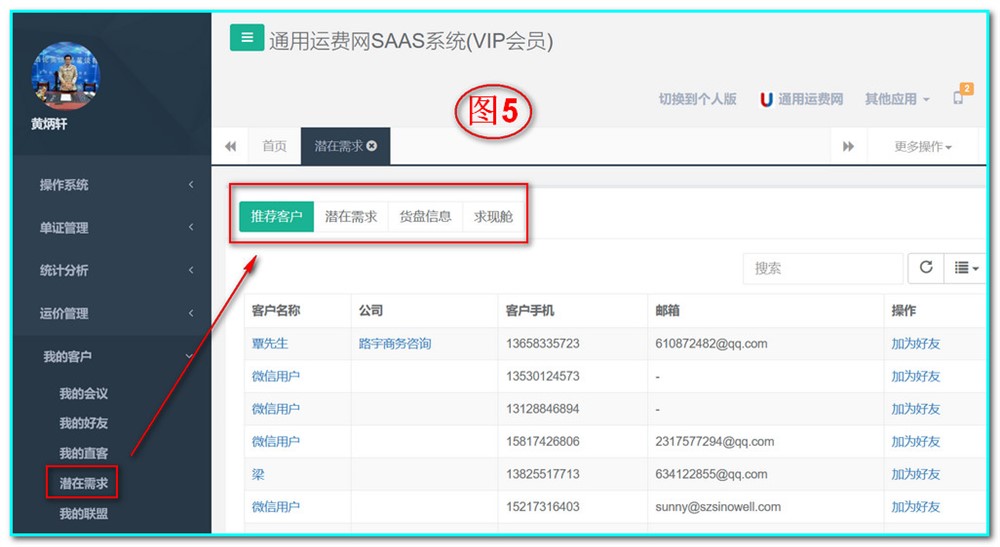
Task: Click email sunny@szsinowell.com
Action: (718, 507)
